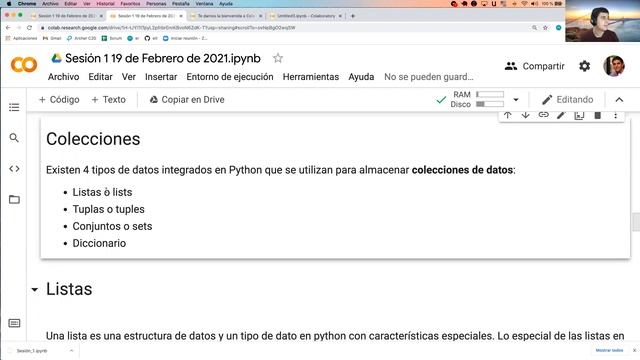This screenshot has width=640, height=360.
Task: Open the RAM/Disco runtime dropdown arrow
Action: pyautogui.click(x=516, y=100)
